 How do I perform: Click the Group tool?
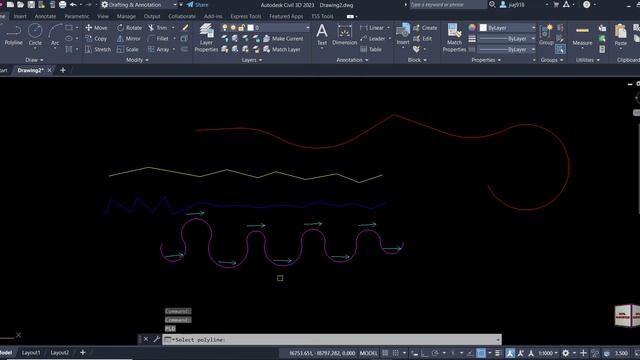[546, 35]
